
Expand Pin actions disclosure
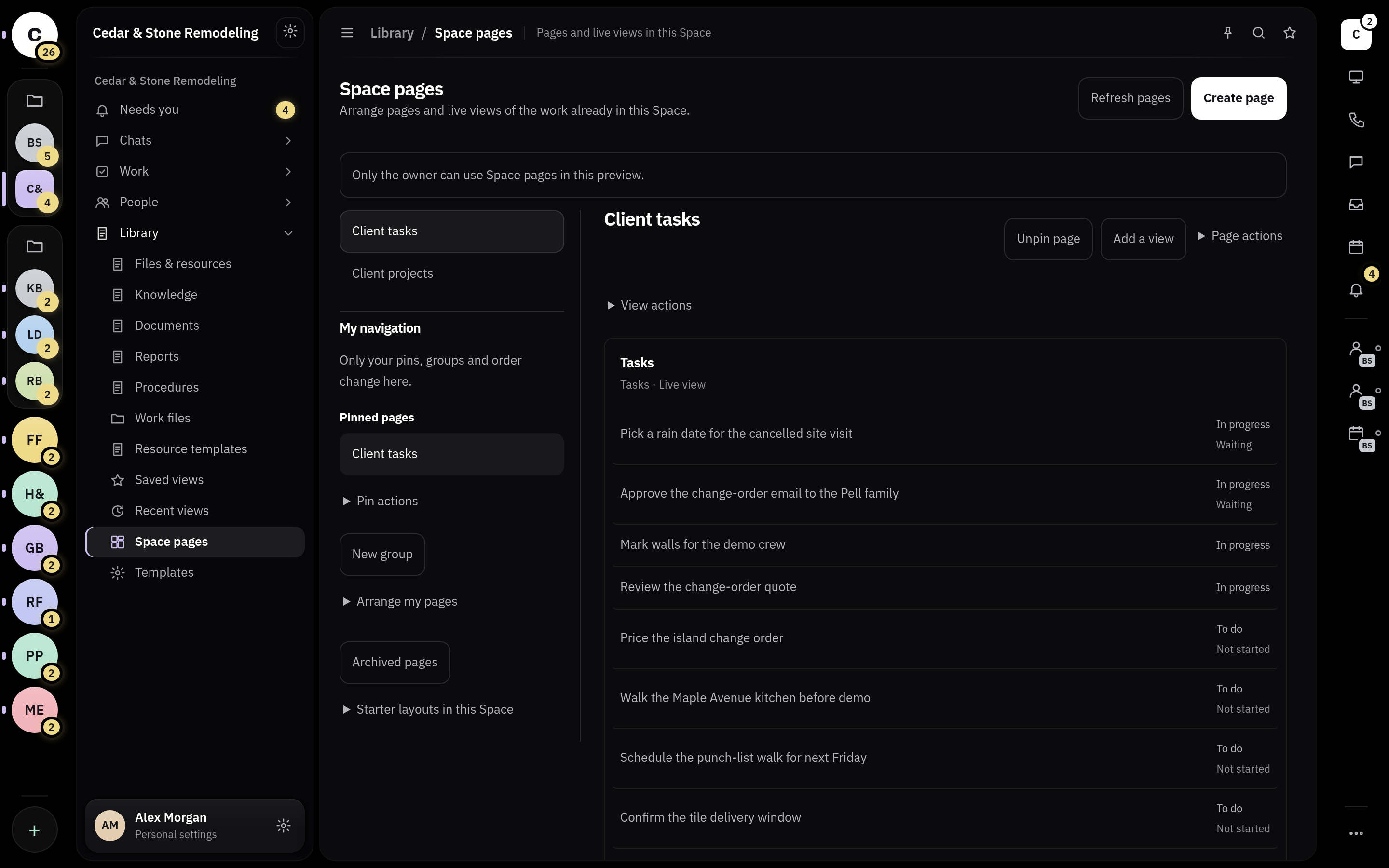381,501
